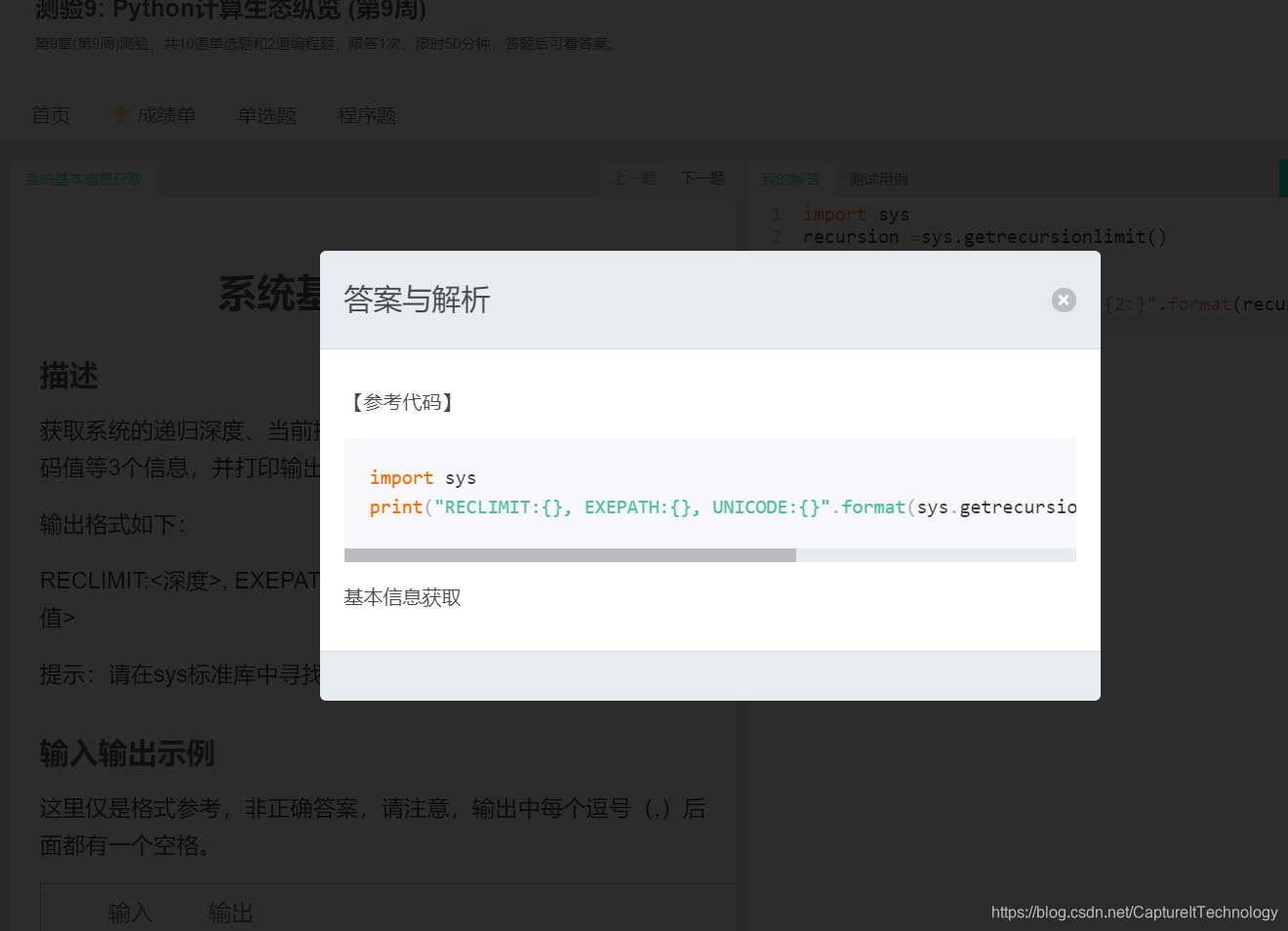Click the 下一题 button
The image size is (1288, 931).
pyautogui.click(x=702, y=178)
